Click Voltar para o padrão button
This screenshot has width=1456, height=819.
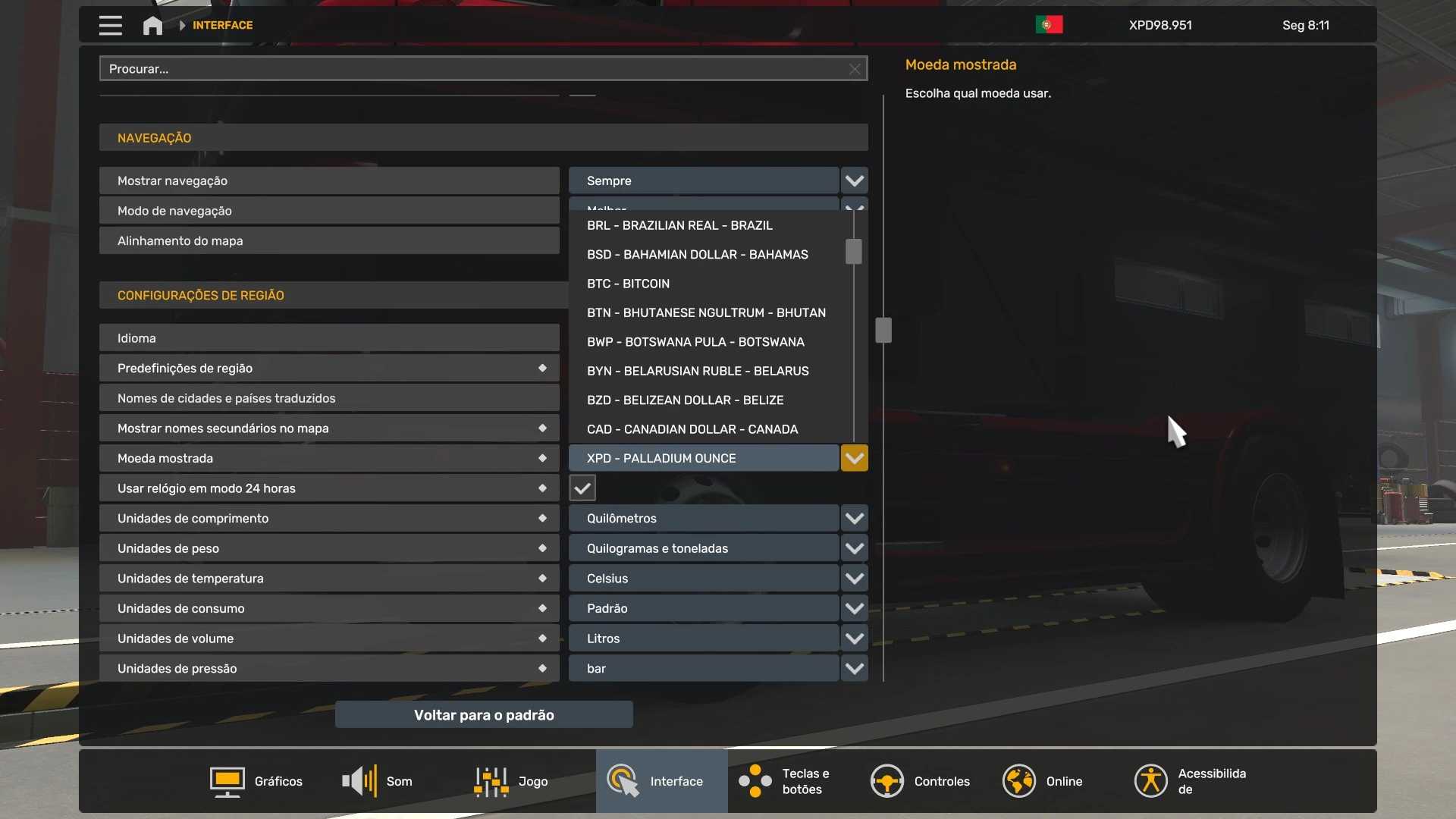pyautogui.click(x=484, y=715)
